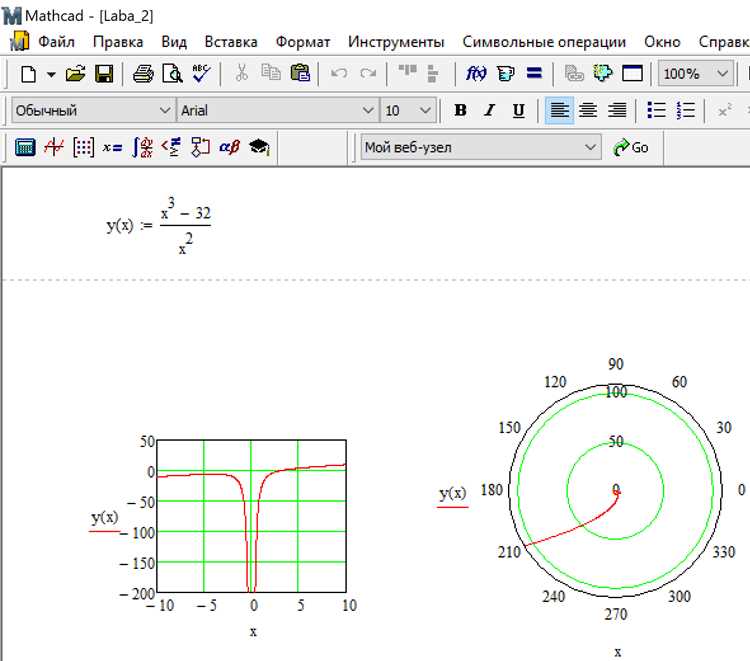Click the Mathcad document icon beside Файл
The height and width of the screenshot is (661, 750).
click(20, 41)
